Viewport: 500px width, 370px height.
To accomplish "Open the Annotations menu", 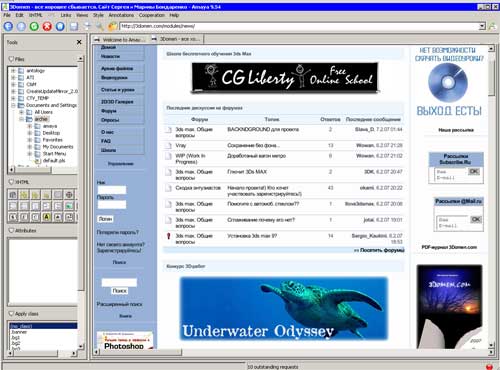I will point(121,15).
